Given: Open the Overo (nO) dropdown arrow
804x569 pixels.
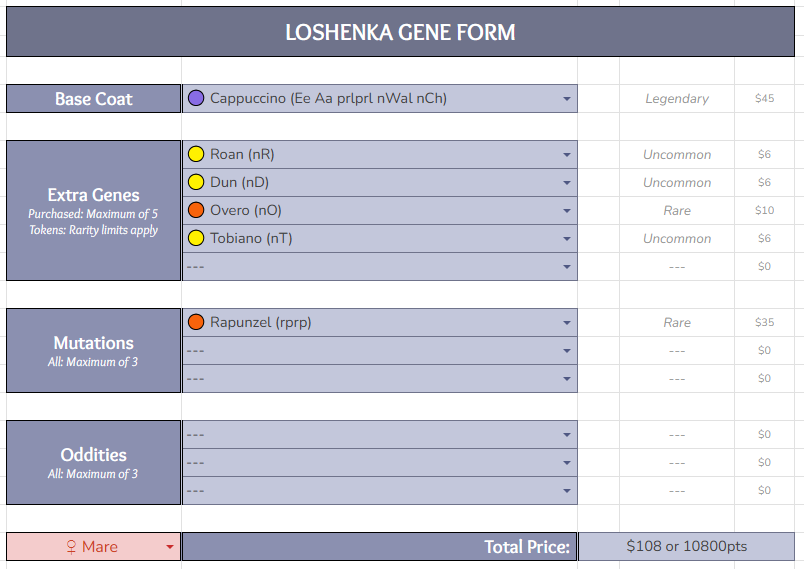Looking at the screenshot, I should click(x=567, y=211).
